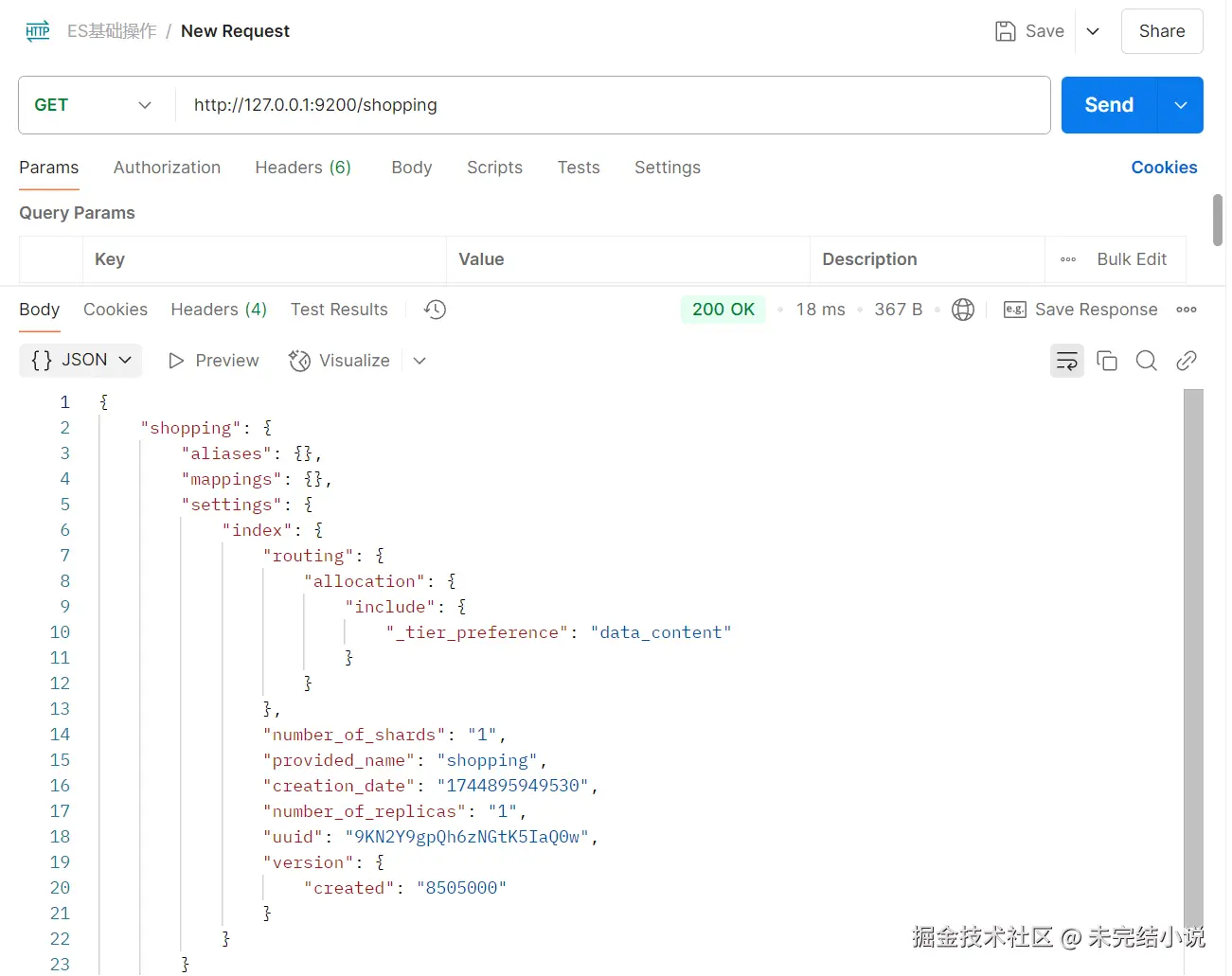This screenshot has width=1232, height=976.
Task: Switch to the Params tab
Action: [49, 168]
